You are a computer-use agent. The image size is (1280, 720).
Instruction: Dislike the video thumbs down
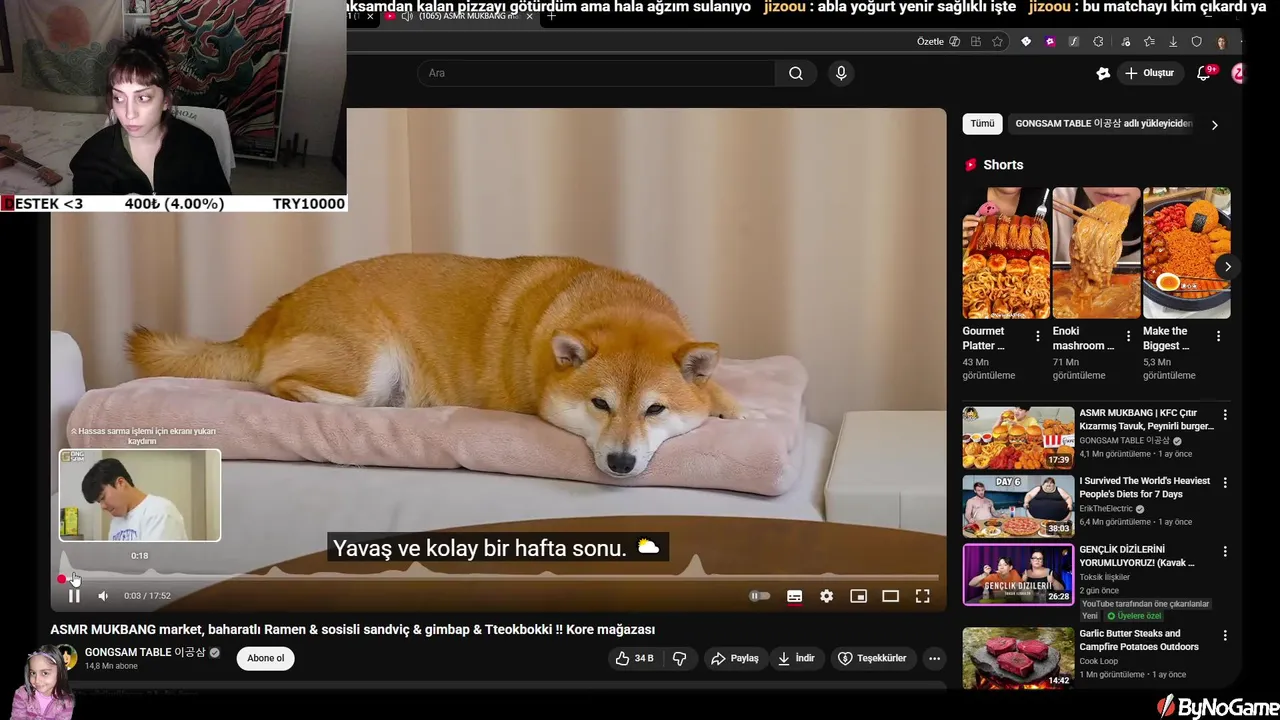coord(679,658)
